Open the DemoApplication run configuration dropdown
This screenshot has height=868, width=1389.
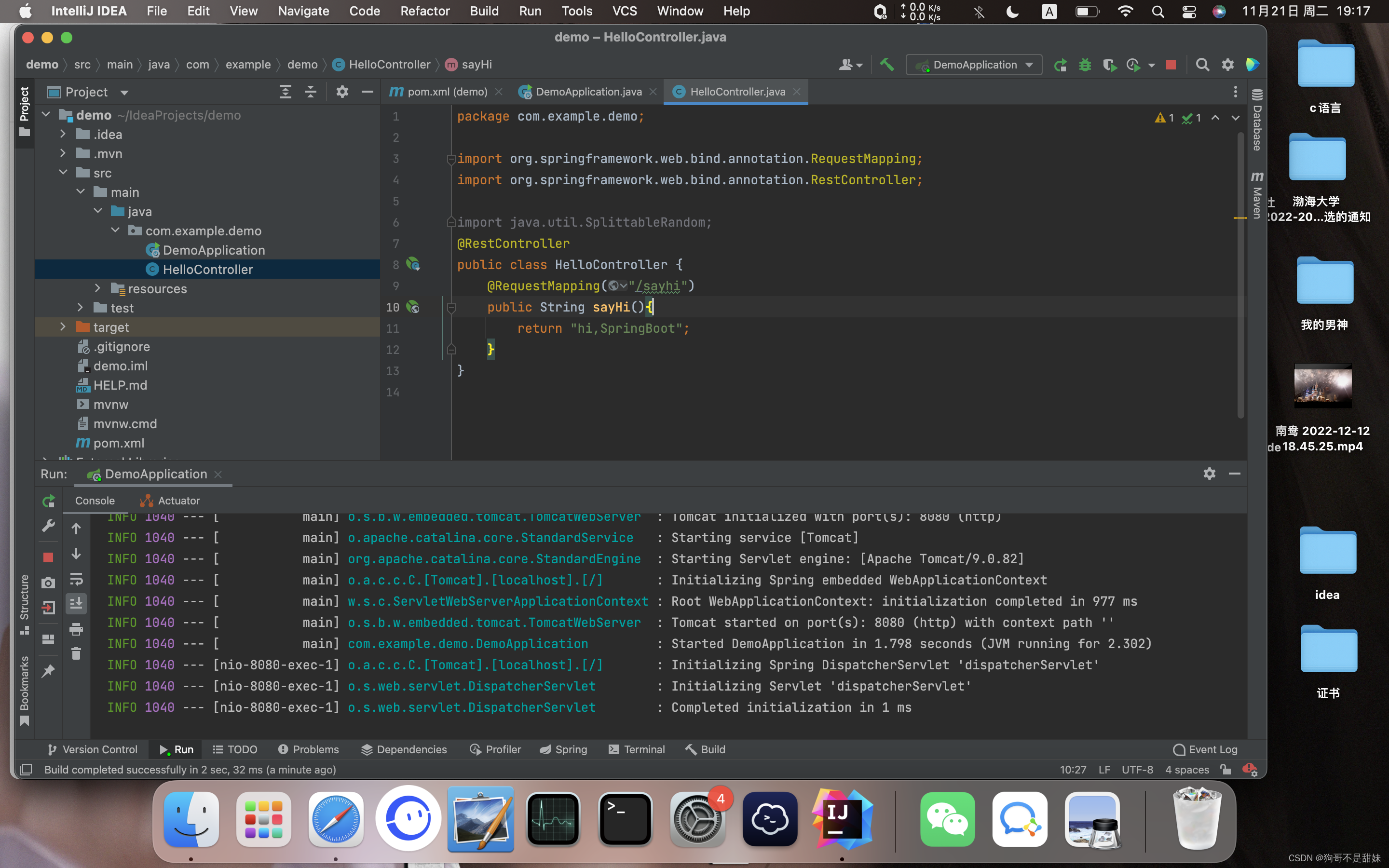pos(1029,65)
